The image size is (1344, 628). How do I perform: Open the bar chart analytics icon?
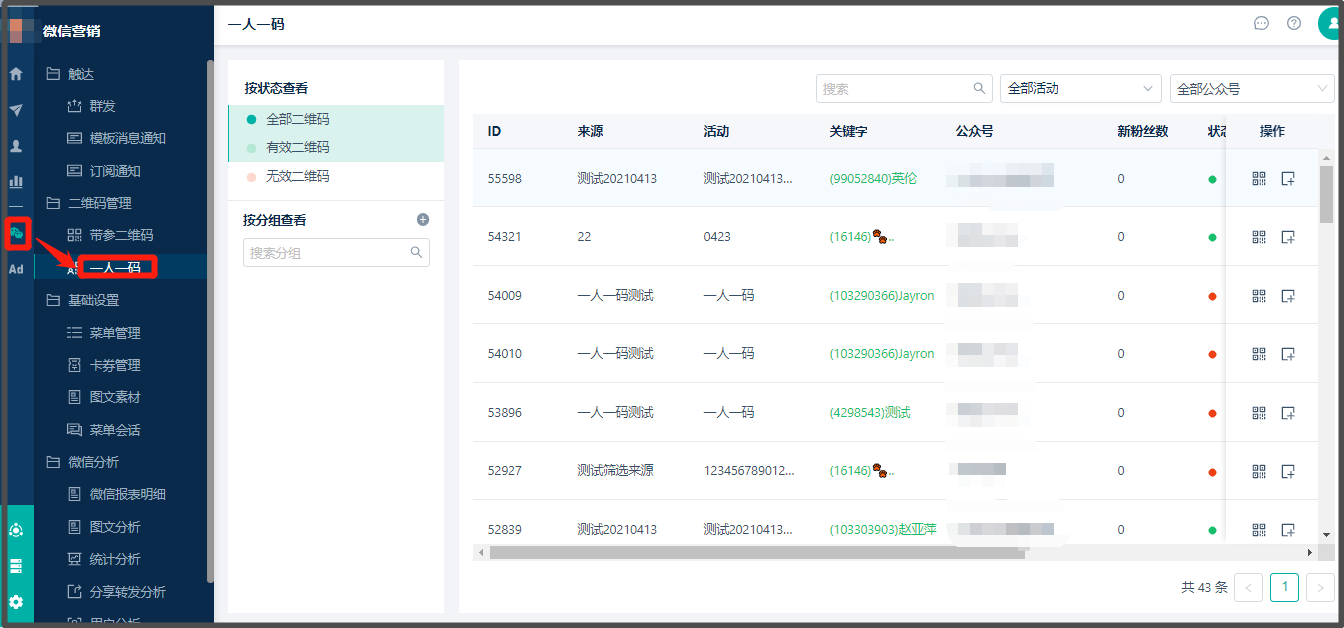coord(16,182)
